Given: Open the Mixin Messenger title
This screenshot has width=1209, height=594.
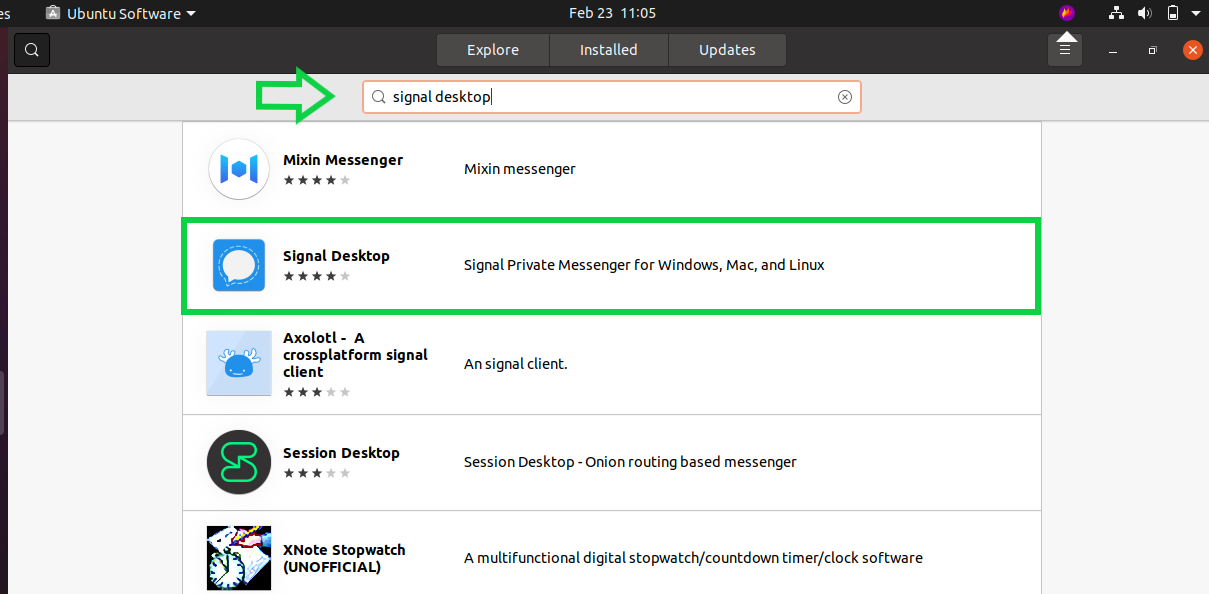Looking at the screenshot, I should pyautogui.click(x=343, y=160).
